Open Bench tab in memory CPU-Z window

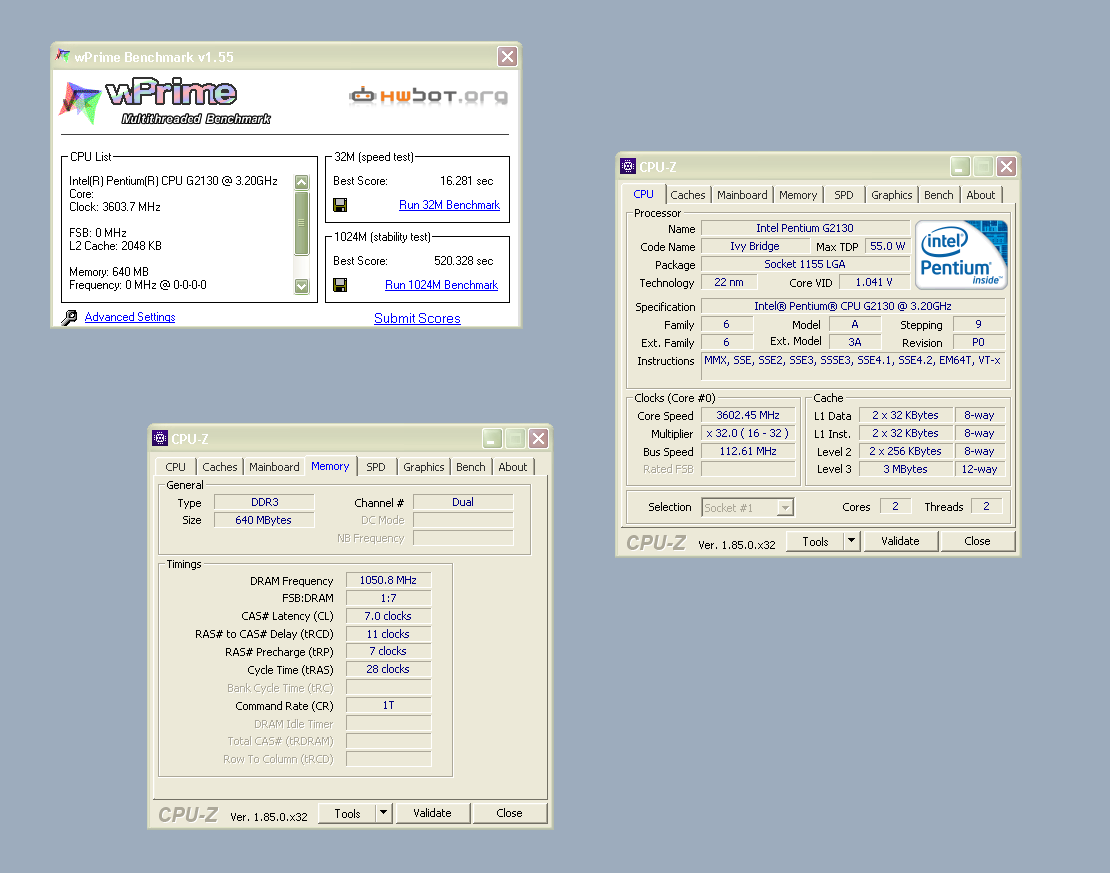tap(471, 467)
